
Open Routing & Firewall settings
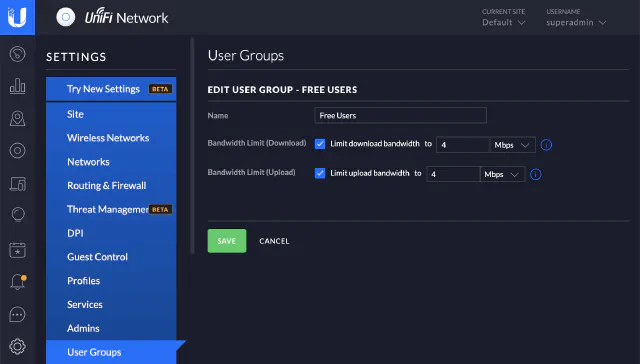111,185
